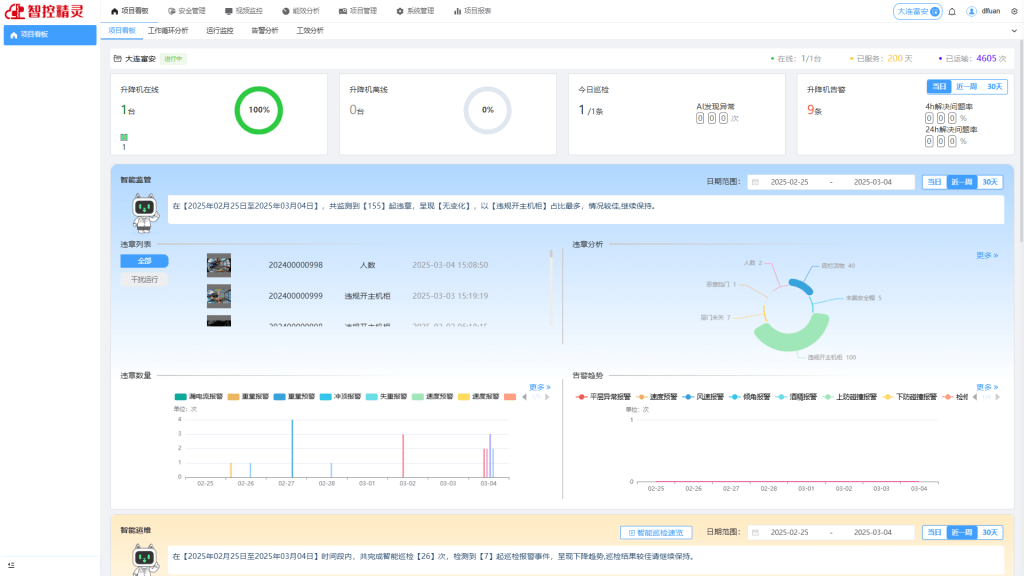
Task: Filter violations by 干扰运行
Action: click(145, 279)
